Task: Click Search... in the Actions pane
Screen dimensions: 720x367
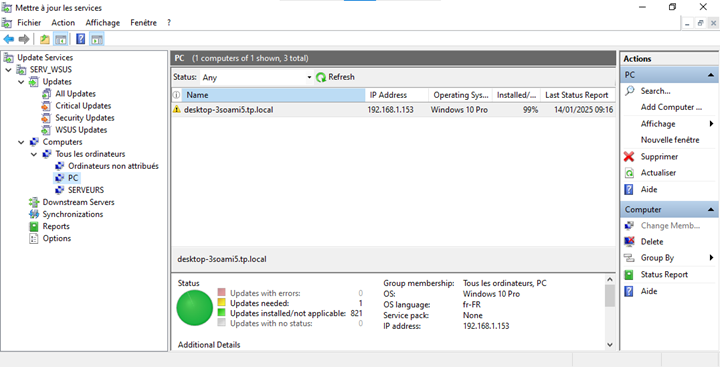Action: (656, 91)
